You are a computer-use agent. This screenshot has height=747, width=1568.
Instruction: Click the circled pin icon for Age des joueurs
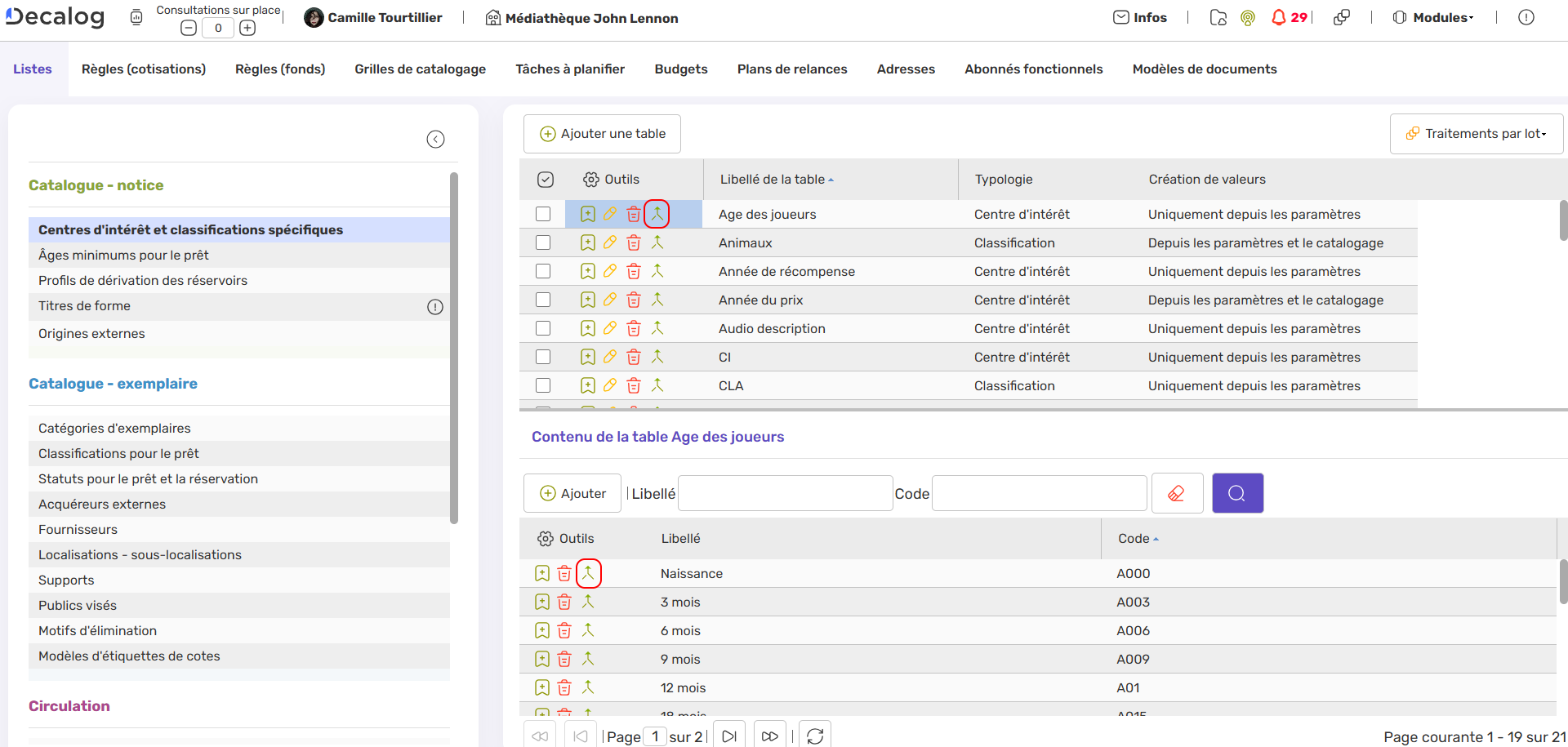pyautogui.click(x=657, y=213)
